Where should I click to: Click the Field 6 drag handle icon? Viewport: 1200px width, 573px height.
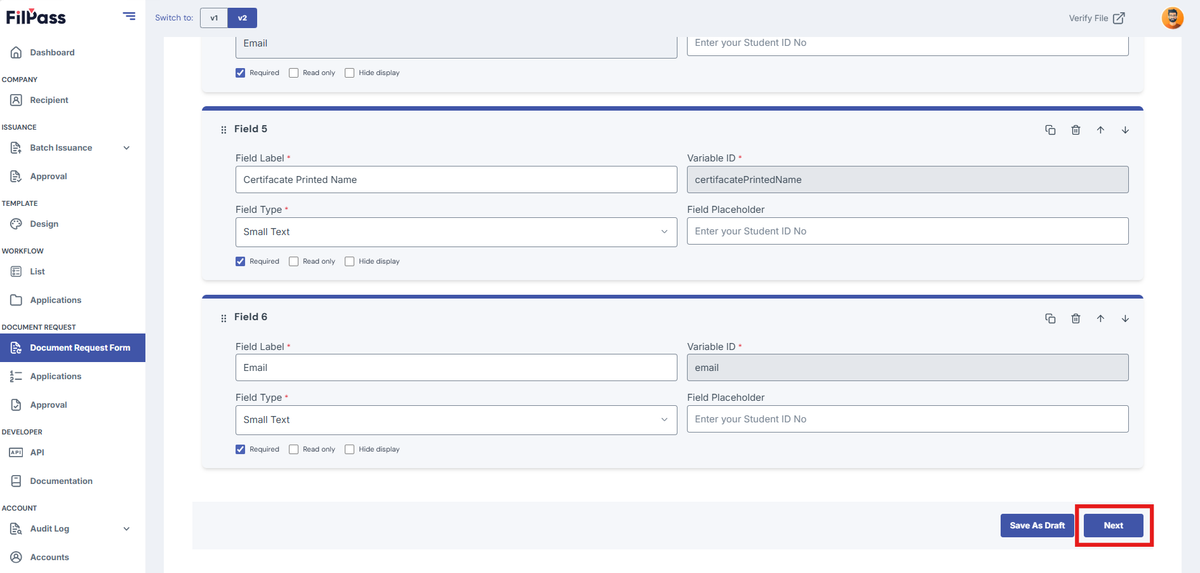tap(223, 318)
